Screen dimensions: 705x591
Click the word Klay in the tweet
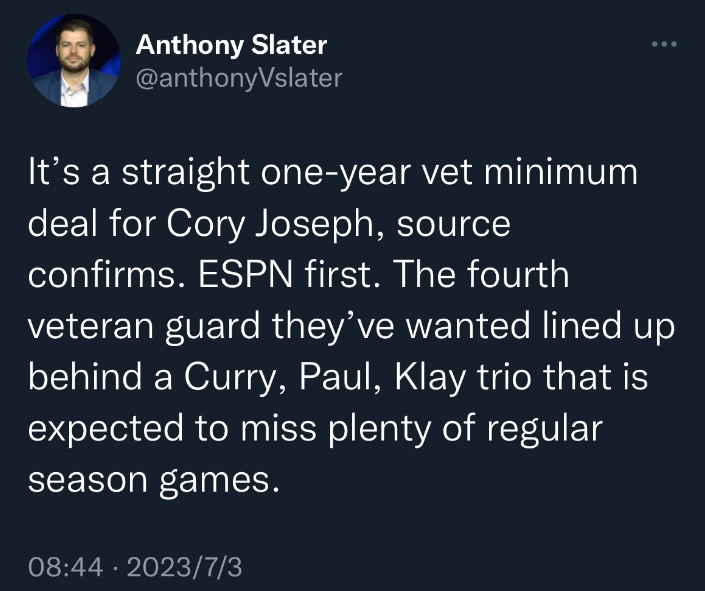(x=431, y=378)
